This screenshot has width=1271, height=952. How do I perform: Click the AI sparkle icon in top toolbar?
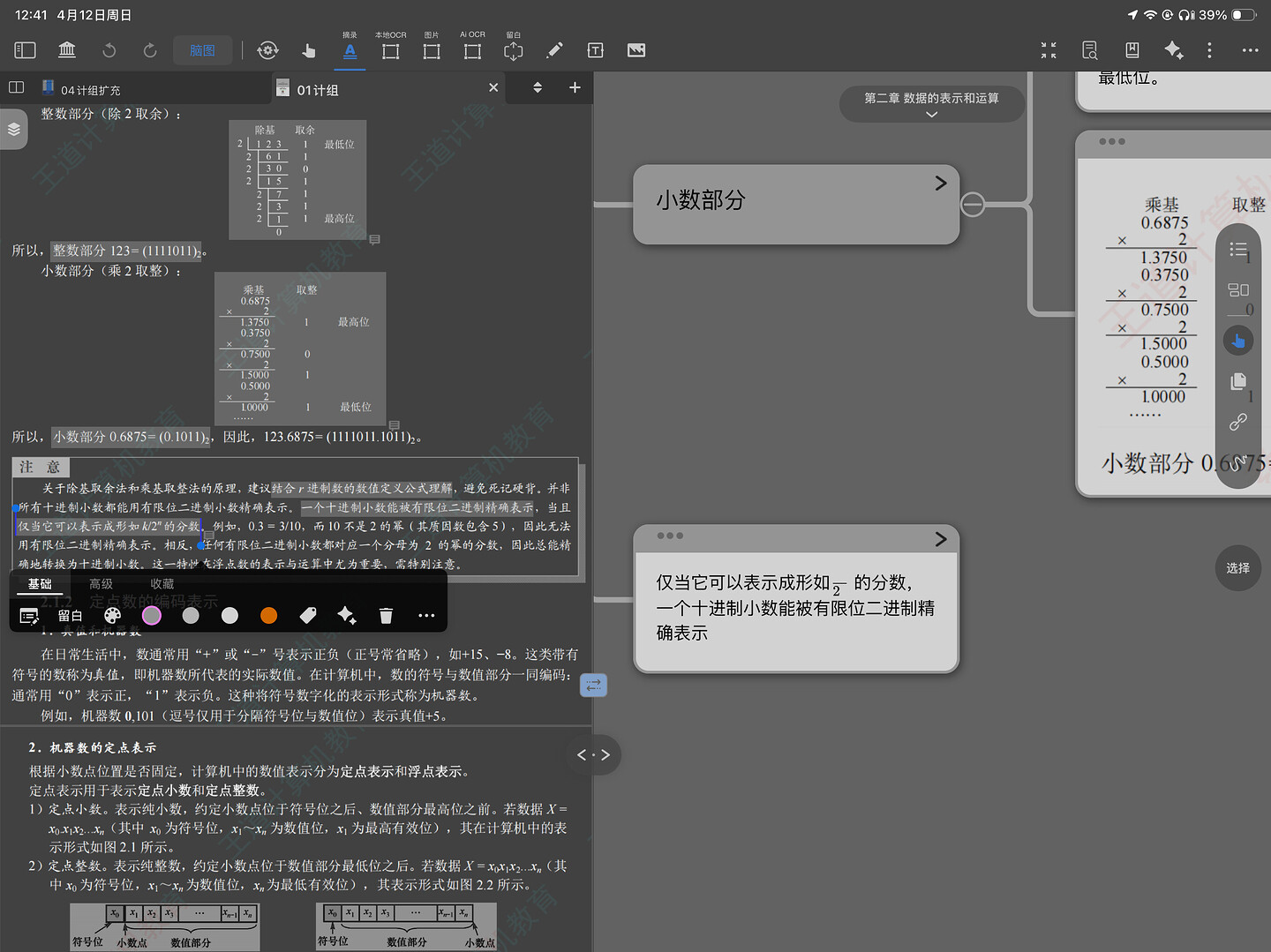pyautogui.click(x=1173, y=50)
